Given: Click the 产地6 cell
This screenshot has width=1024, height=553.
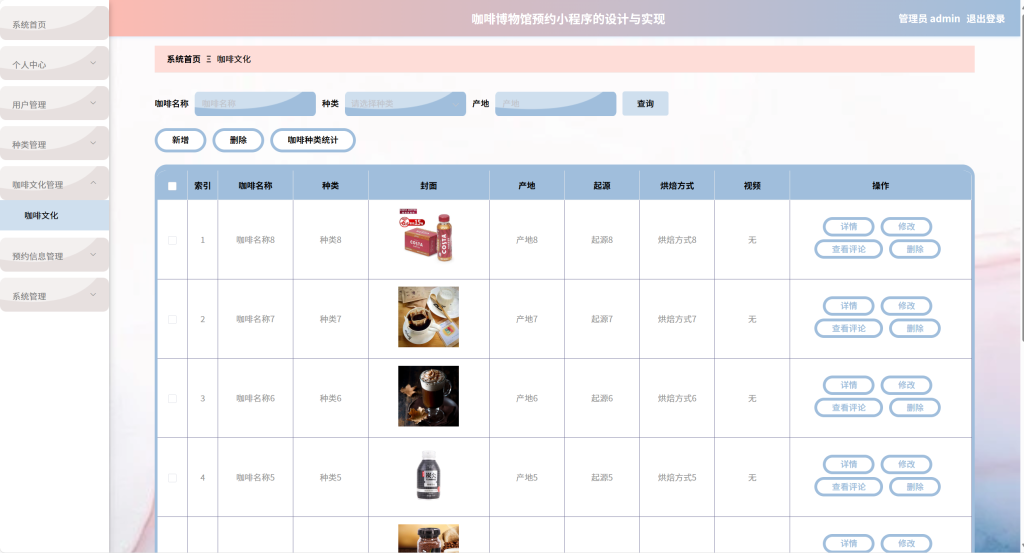Looking at the screenshot, I should coord(526,398).
